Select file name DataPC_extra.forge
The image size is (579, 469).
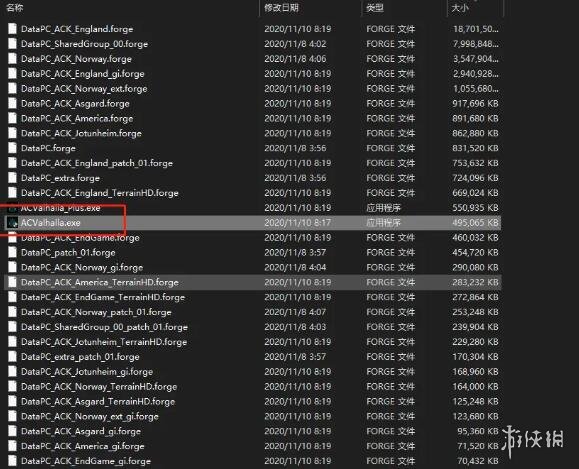click(x=60, y=178)
